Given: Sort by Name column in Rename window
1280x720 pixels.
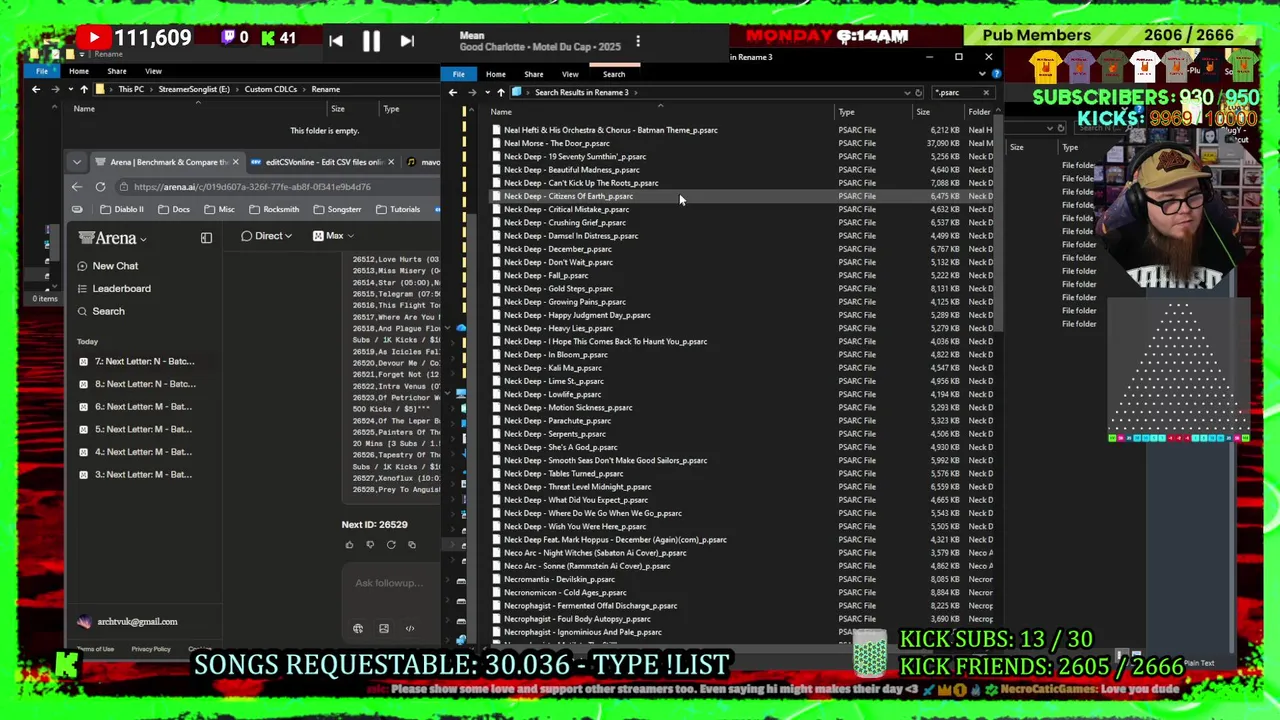Looking at the screenshot, I should [x=84, y=109].
